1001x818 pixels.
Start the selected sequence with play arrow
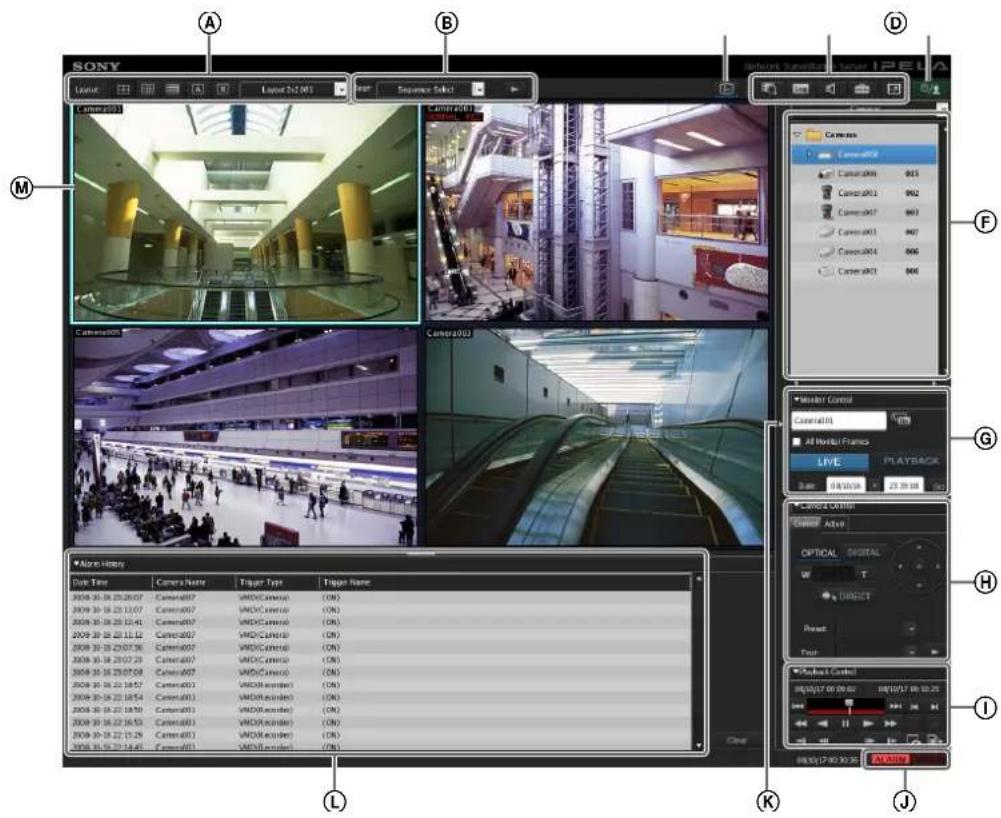point(515,89)
